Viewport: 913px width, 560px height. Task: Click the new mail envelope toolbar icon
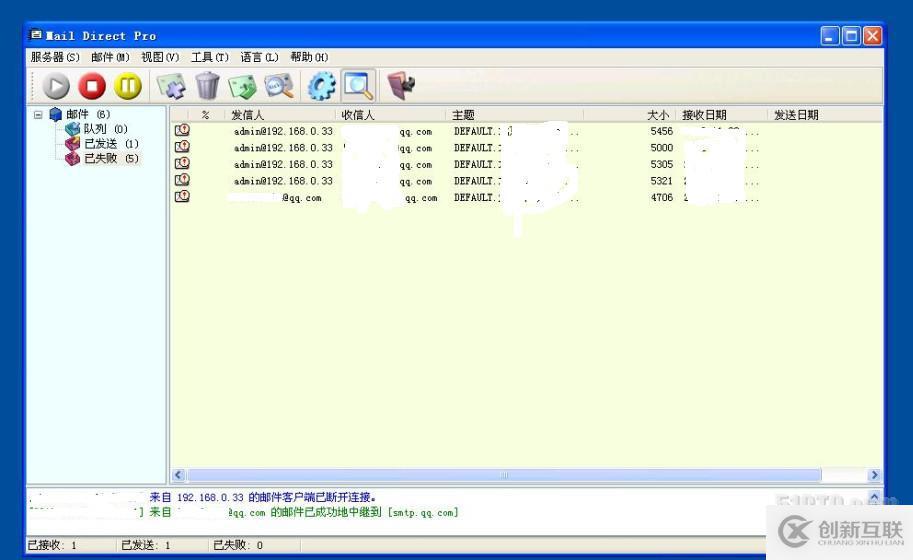pos(171,86)
